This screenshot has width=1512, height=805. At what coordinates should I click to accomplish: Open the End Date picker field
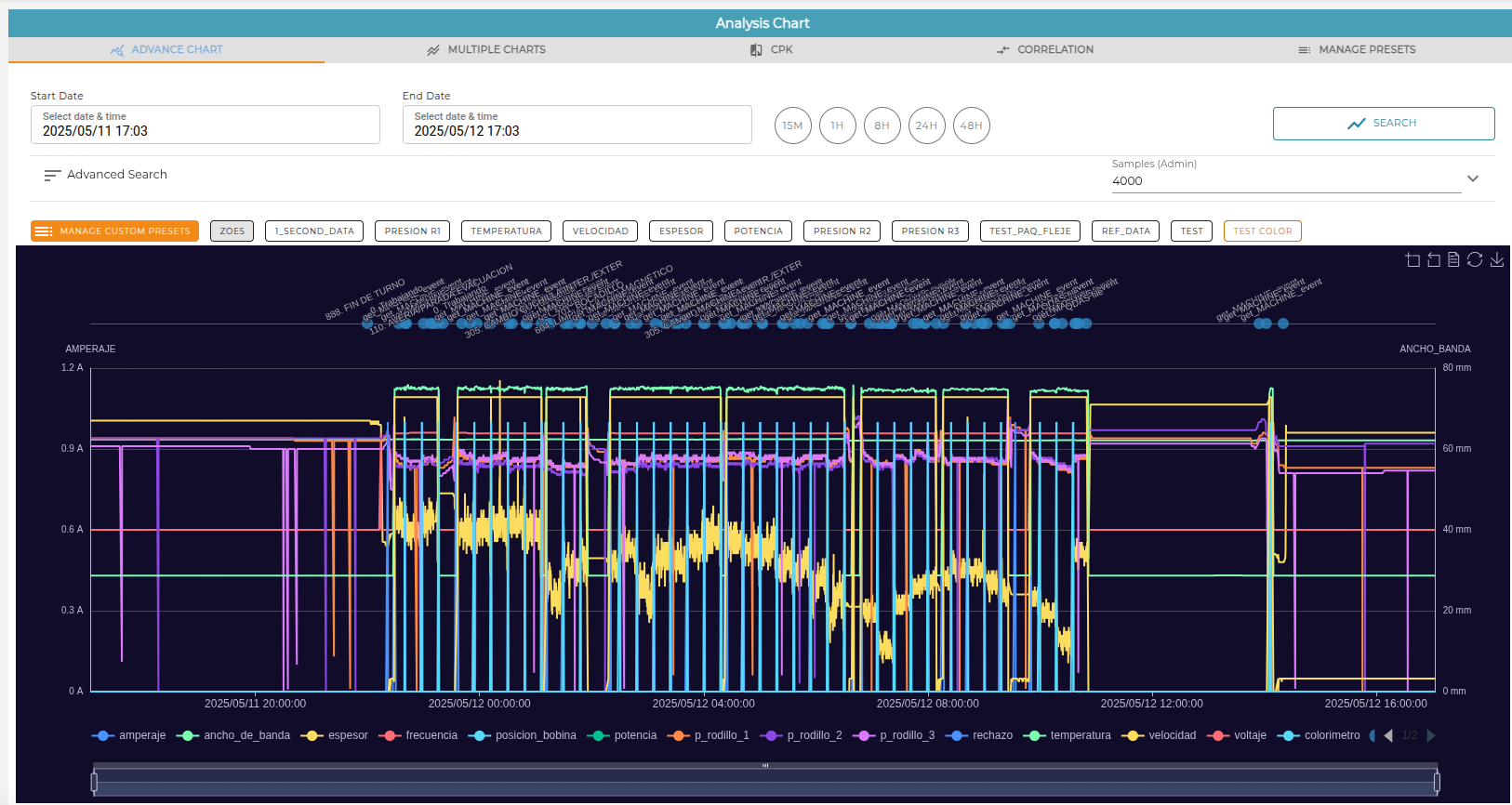click(577, 125)
